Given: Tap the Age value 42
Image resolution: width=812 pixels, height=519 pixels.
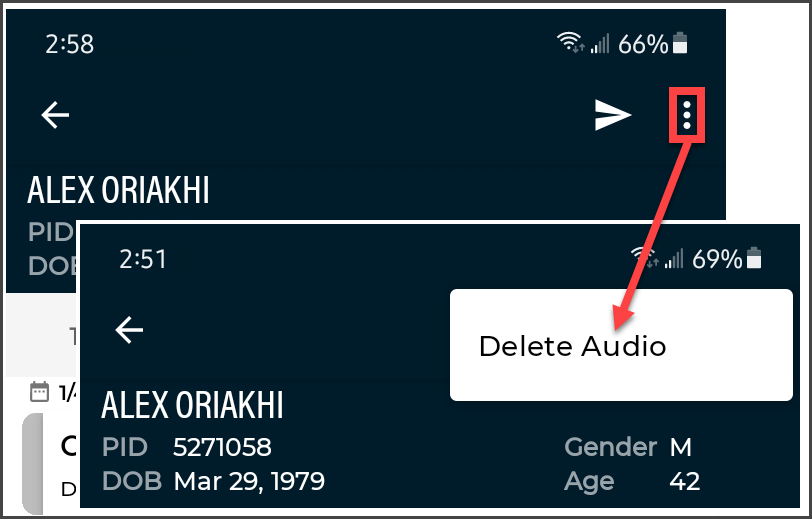Looking at the screenshot, I should pos(684,481).
